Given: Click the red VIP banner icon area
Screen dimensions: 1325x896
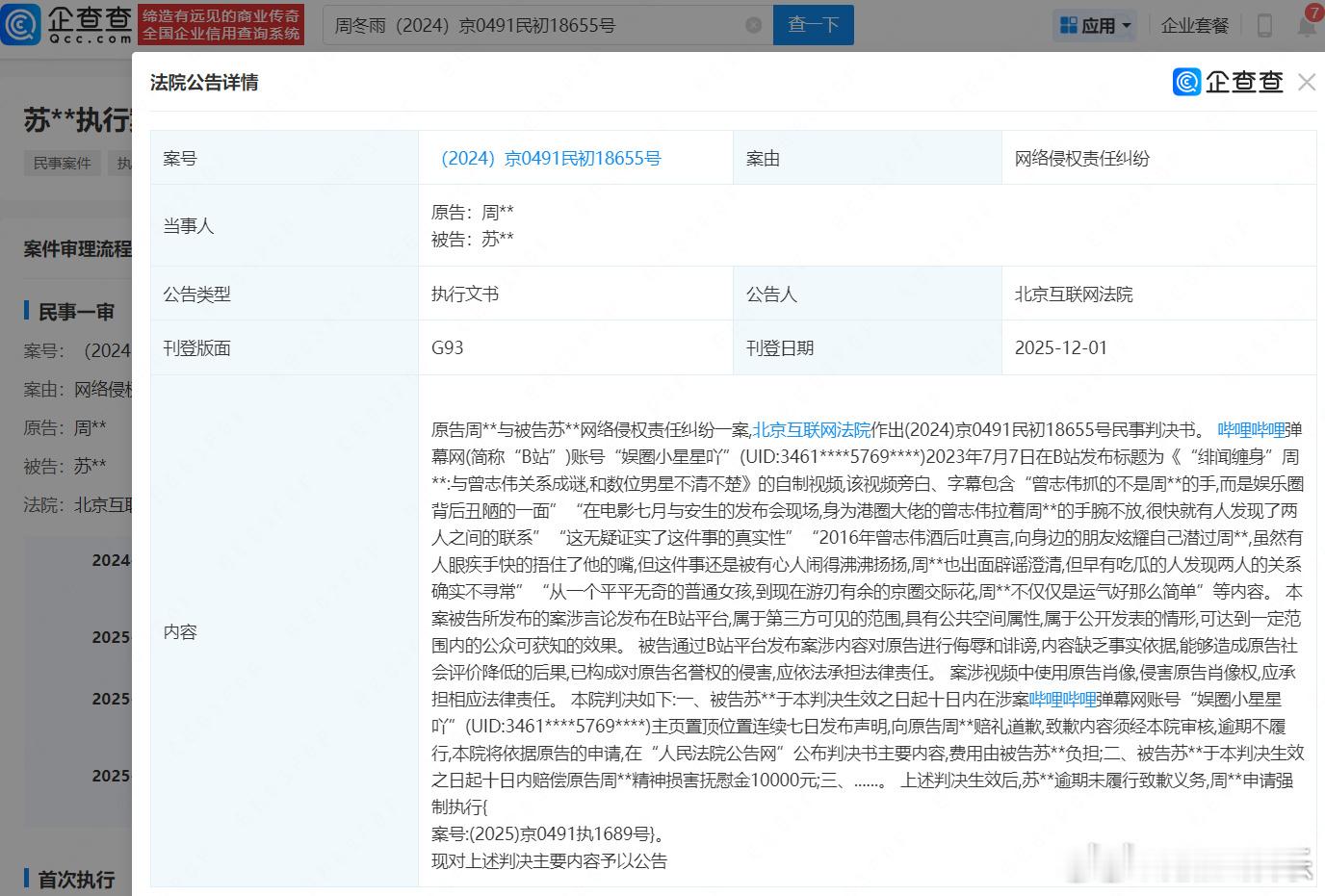Looking at the screenshot, I should (223, 25).
